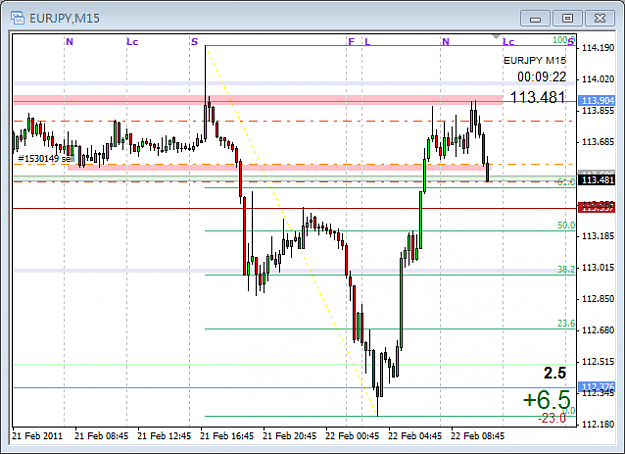Select the '#1530149 sell' order label
This screenshot has width=625, height=454.
point(46,159)
